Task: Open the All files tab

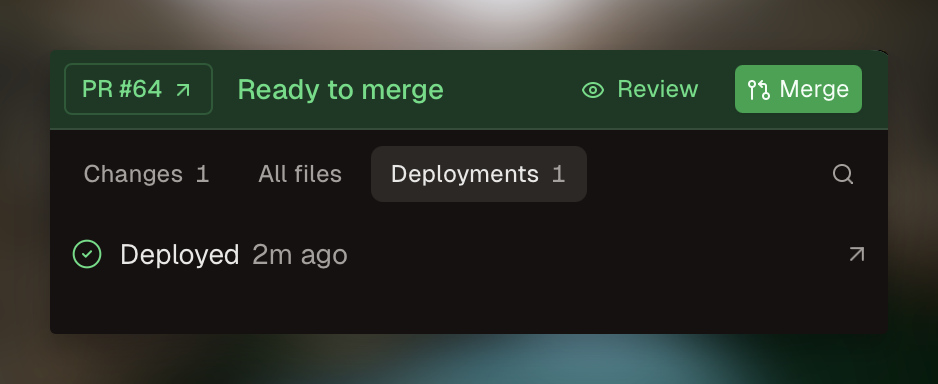Action: pyautogui.click(x=300, y=174)
